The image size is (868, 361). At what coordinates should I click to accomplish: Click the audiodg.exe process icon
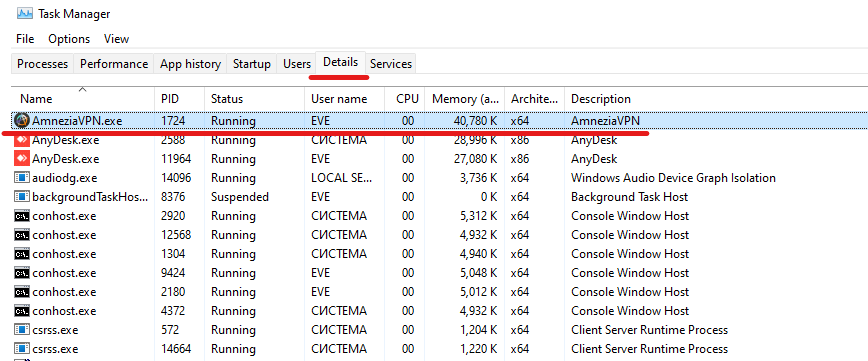(22, 178)
